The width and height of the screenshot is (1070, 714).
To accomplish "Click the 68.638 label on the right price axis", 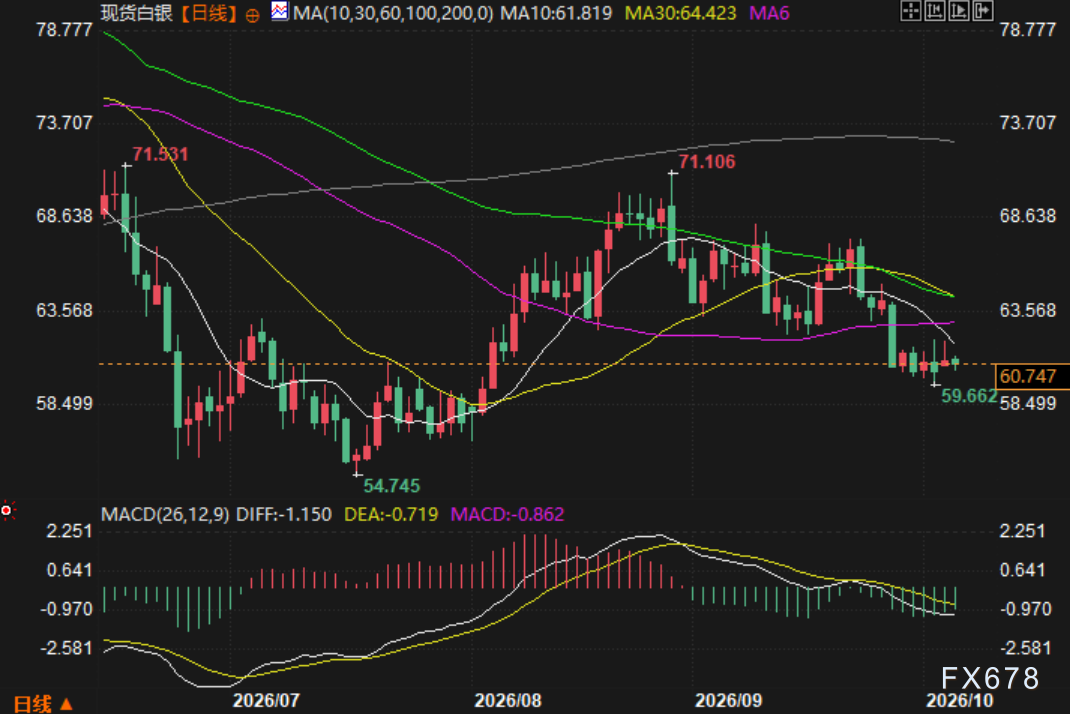I will (1028, 216).
